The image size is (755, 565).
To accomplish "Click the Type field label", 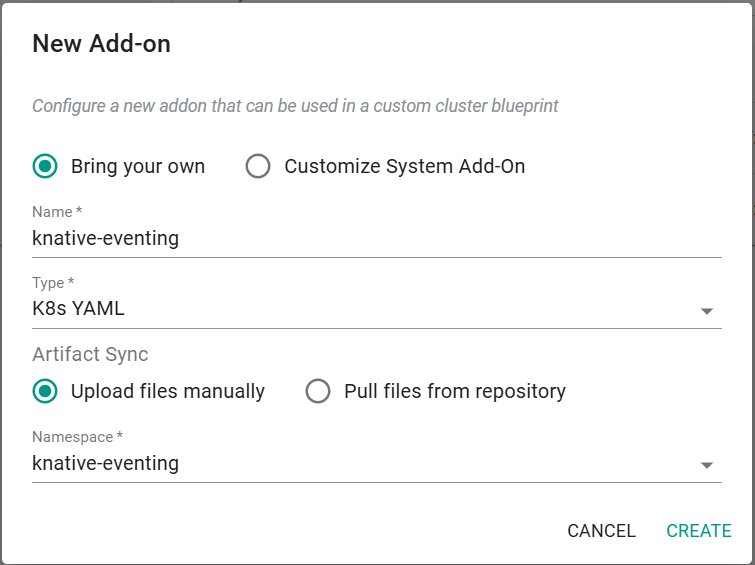I will click(53, 283).
